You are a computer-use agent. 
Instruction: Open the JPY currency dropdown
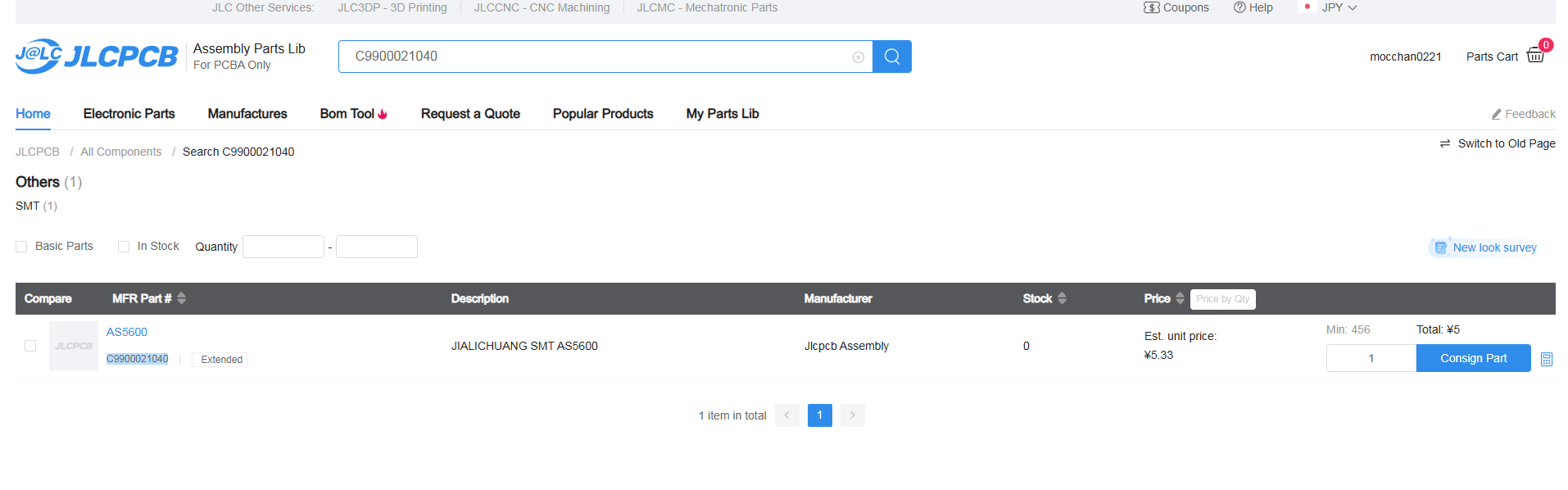coord(1339,7)
